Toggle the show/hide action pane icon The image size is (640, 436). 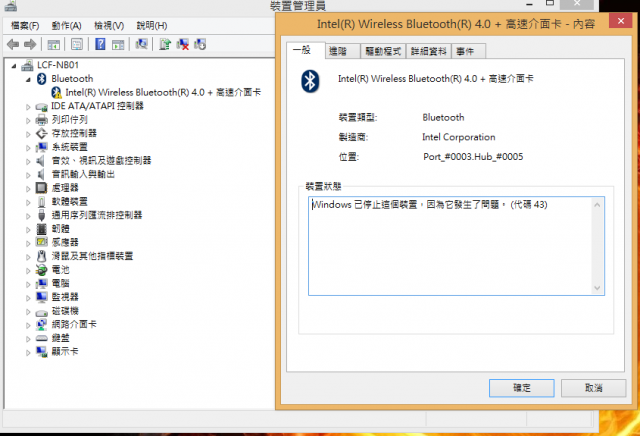(118, 44)
